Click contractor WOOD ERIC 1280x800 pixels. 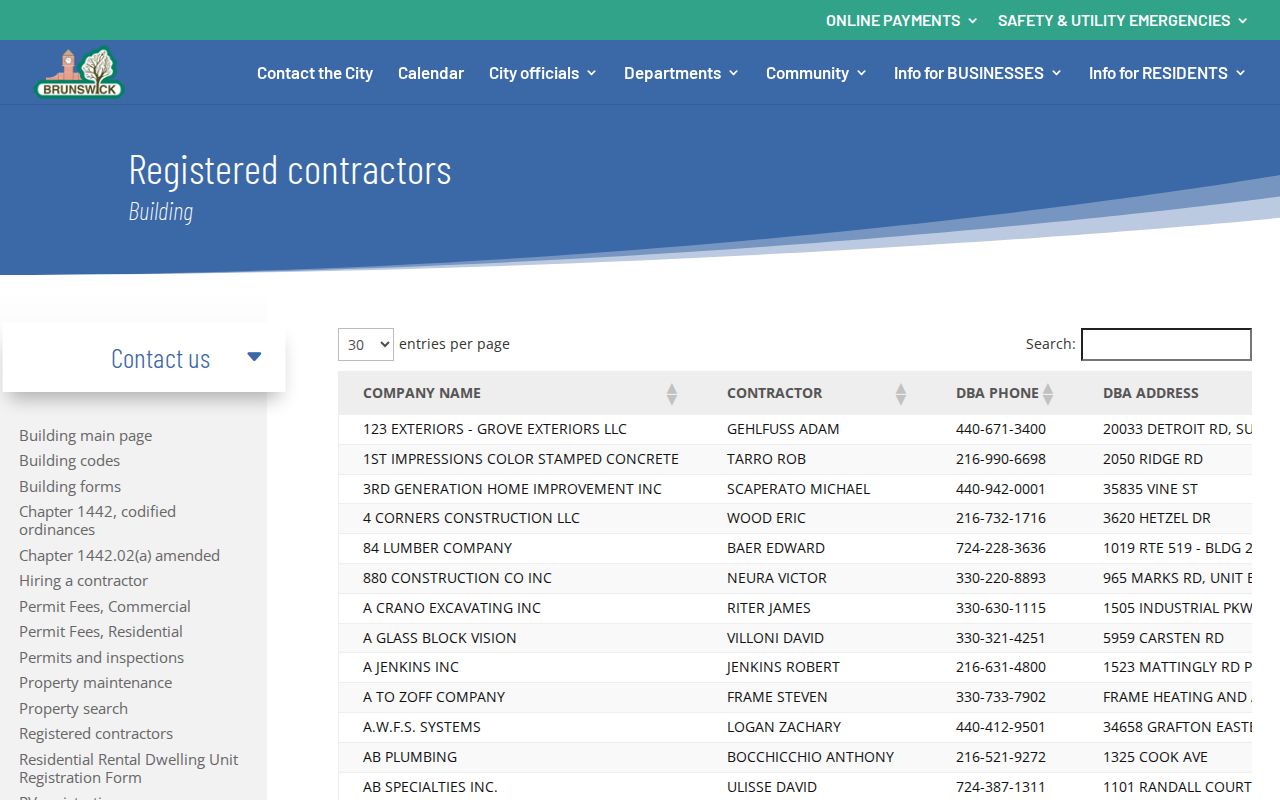click(x=766, y=518)
